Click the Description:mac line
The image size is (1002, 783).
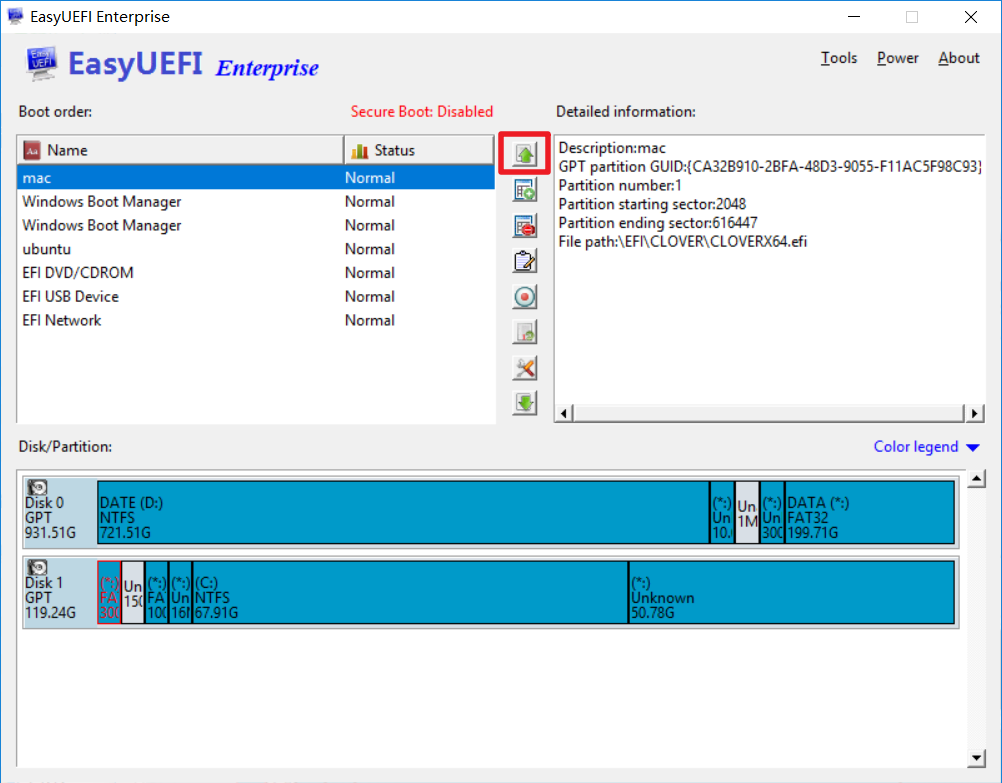point(612,148)
